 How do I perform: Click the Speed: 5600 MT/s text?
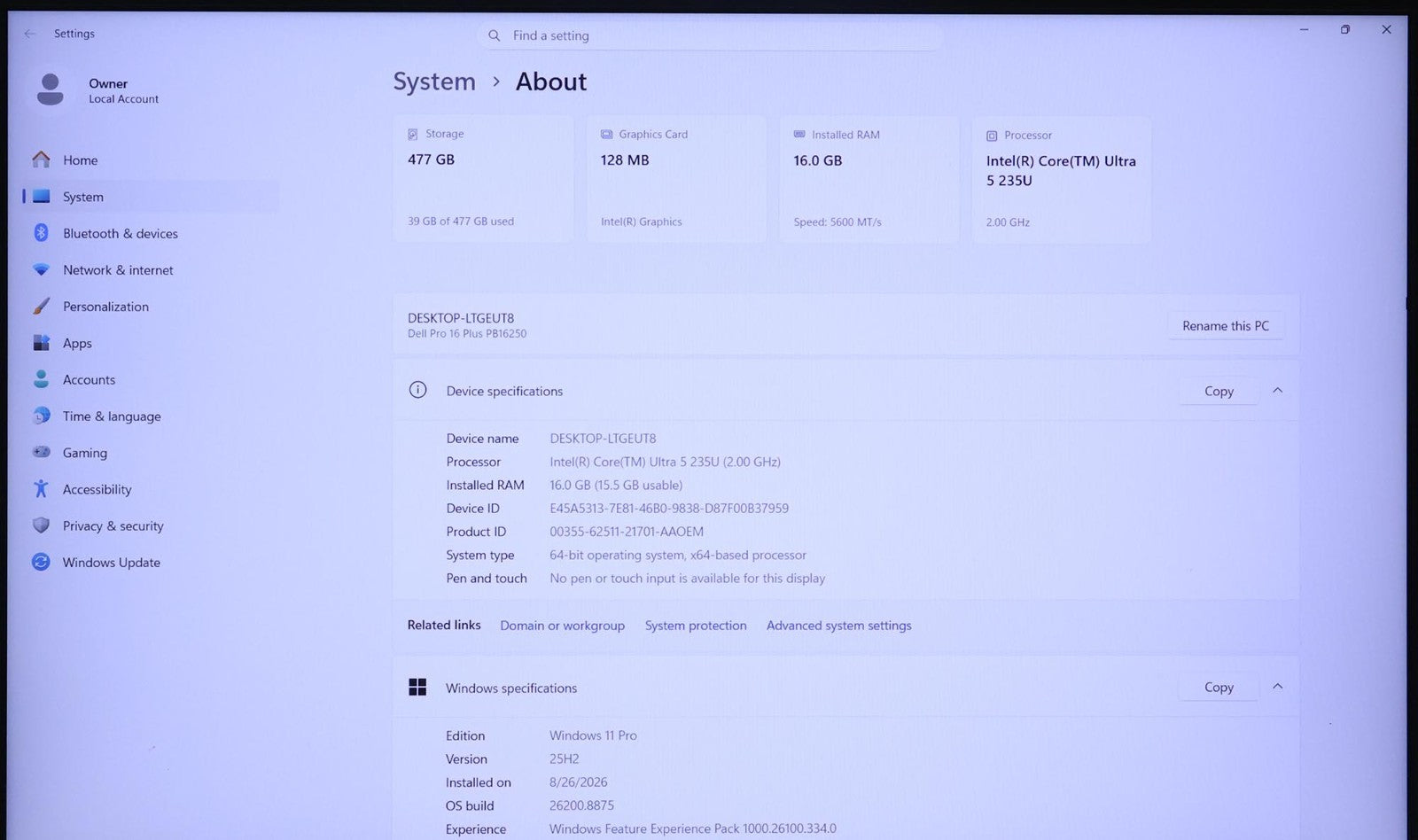838,222
